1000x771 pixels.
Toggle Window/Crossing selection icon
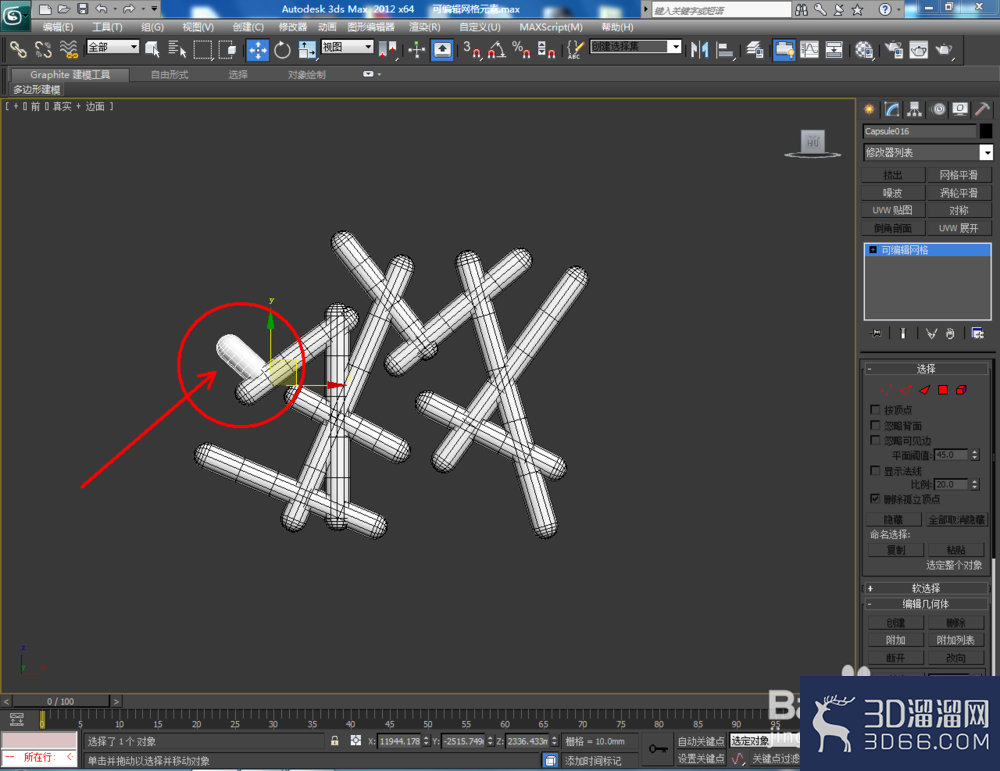point(228,49)
